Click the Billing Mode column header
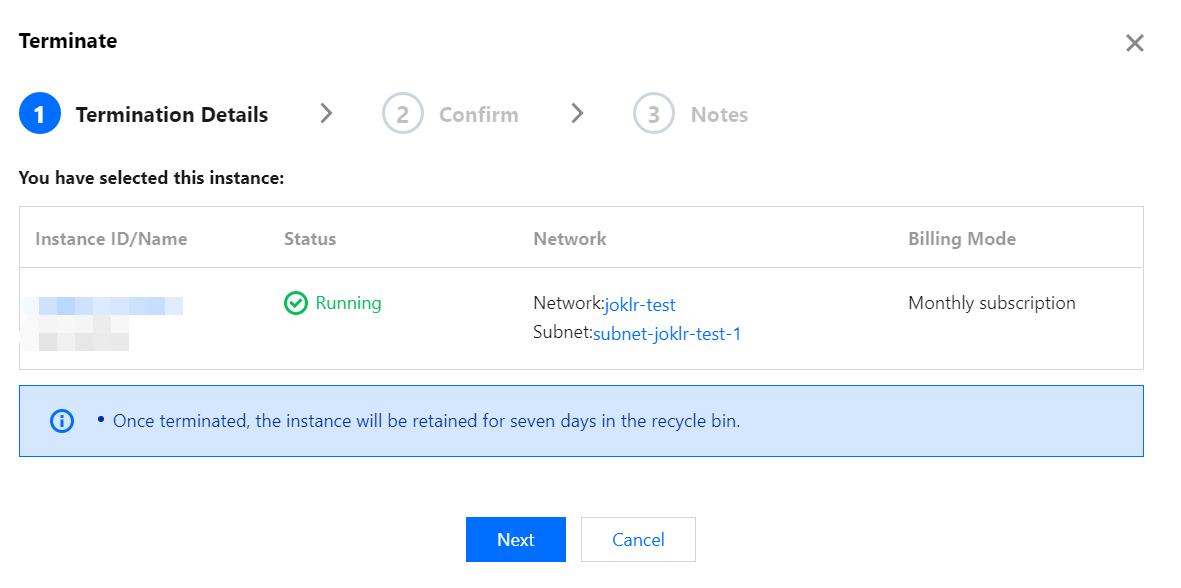This screenshot has width=1181, height=588. pos(961,239)
